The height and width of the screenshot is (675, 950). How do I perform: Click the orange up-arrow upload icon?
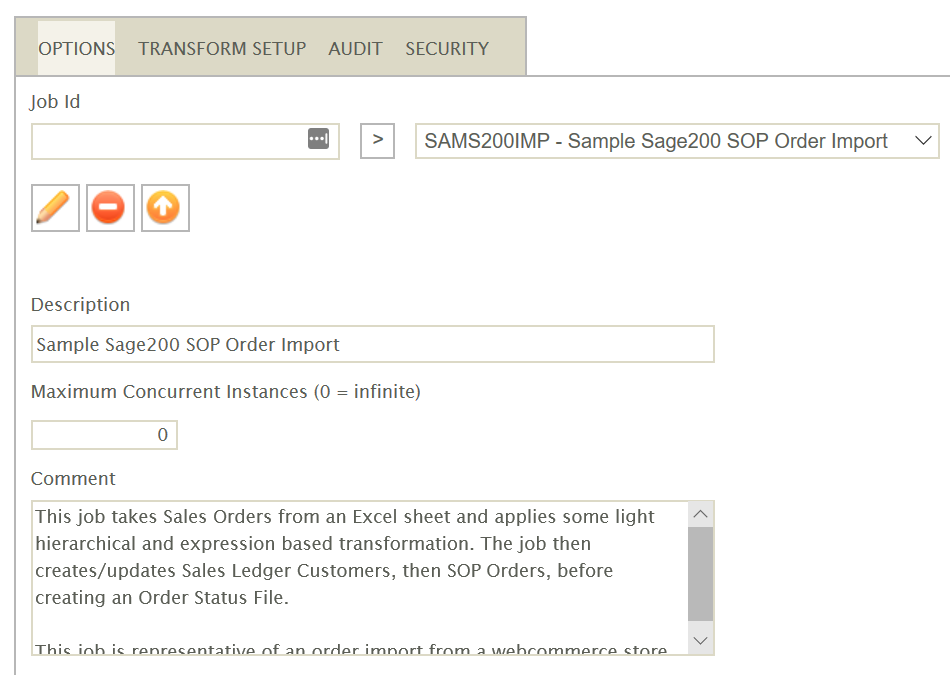[x=165, y=208]
